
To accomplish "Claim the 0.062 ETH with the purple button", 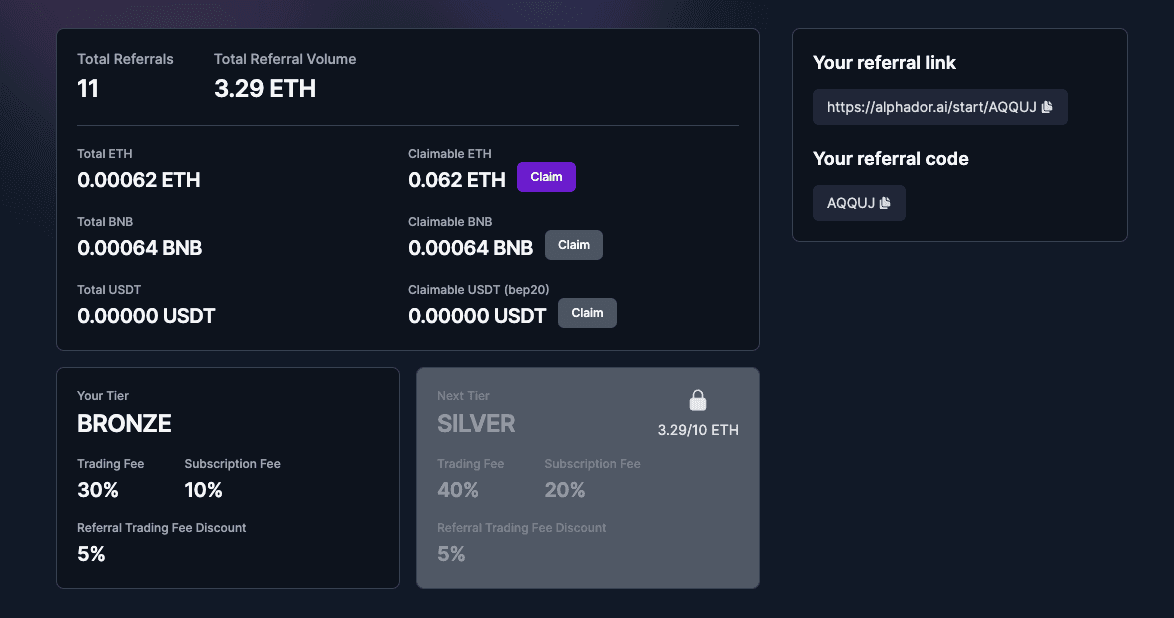I will point(546,177).
